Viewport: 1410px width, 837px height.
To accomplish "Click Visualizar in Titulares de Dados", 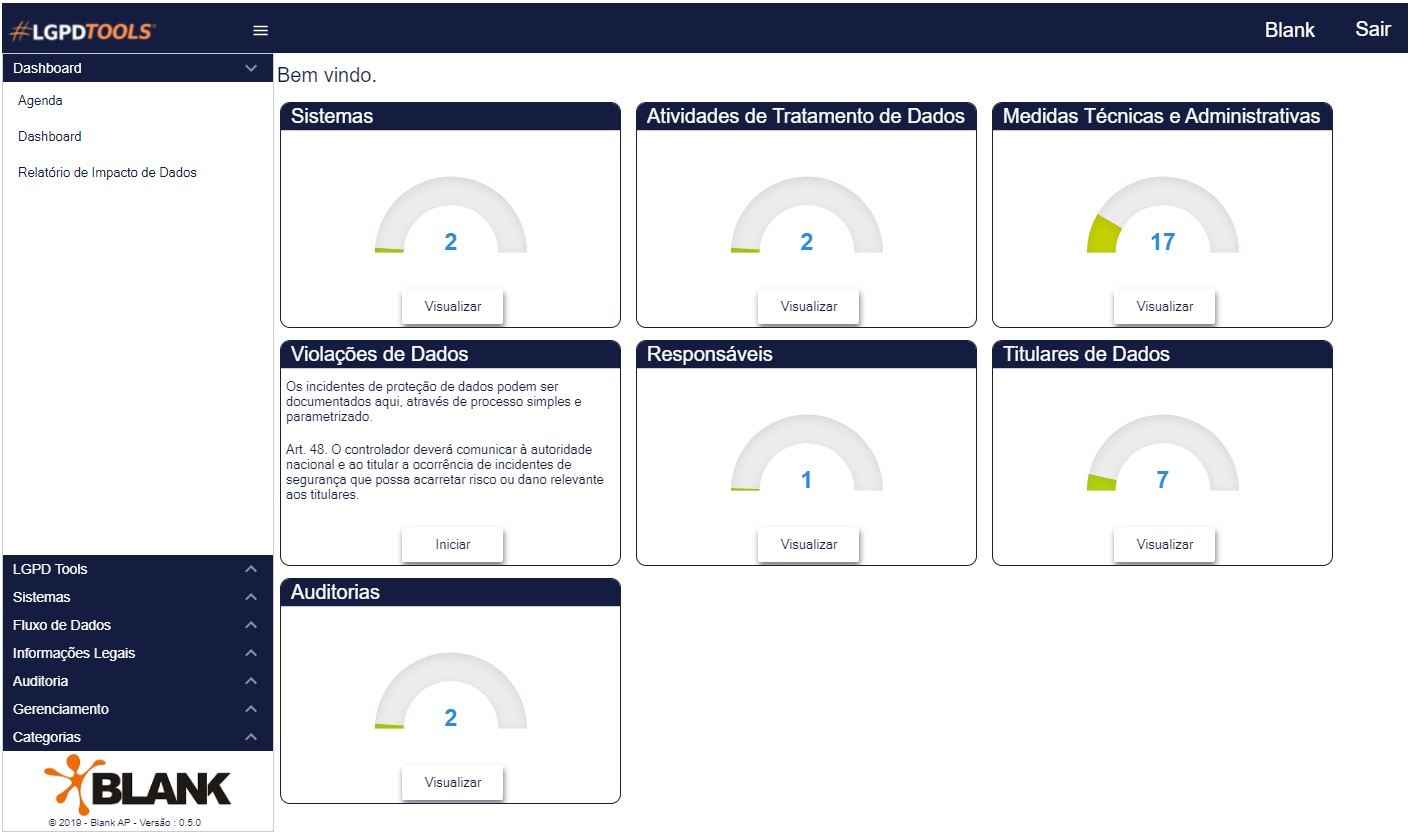I will (1164, 545).
